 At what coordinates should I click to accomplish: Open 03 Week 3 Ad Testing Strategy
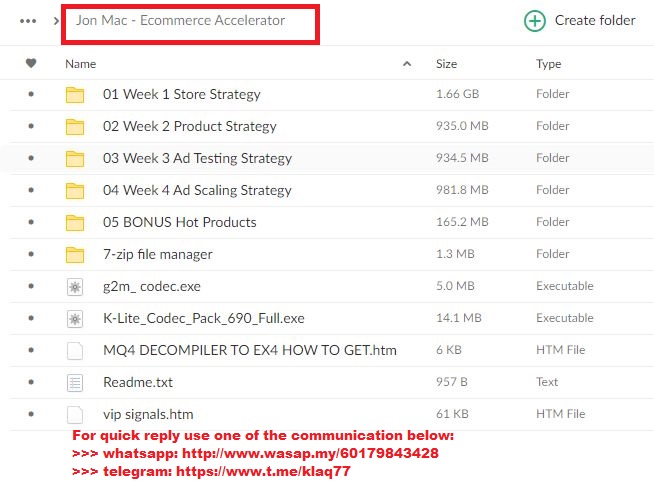click(x=197, y=159)
